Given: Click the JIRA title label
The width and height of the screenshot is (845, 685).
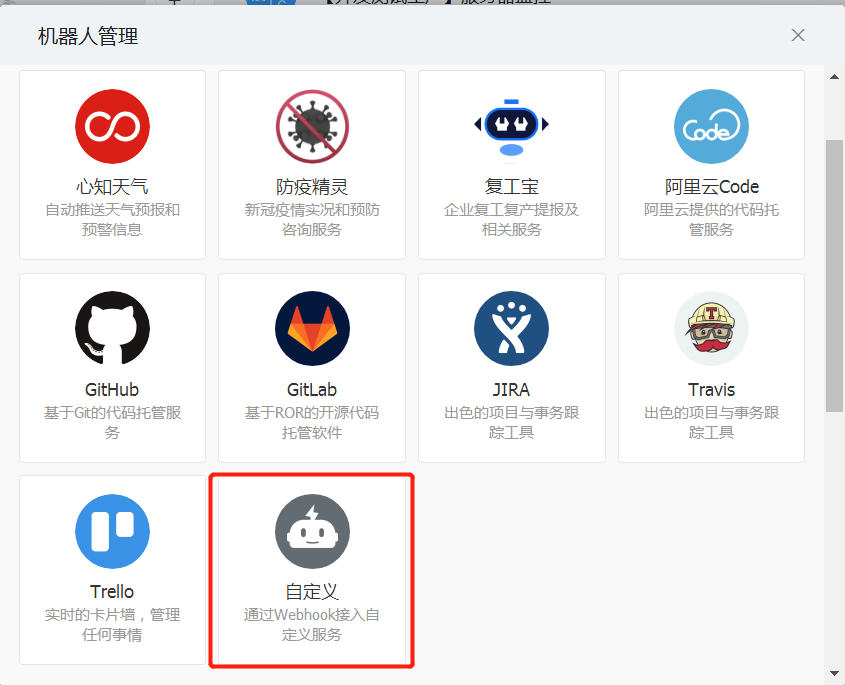Looking at the screenshot, I should 511,390.
